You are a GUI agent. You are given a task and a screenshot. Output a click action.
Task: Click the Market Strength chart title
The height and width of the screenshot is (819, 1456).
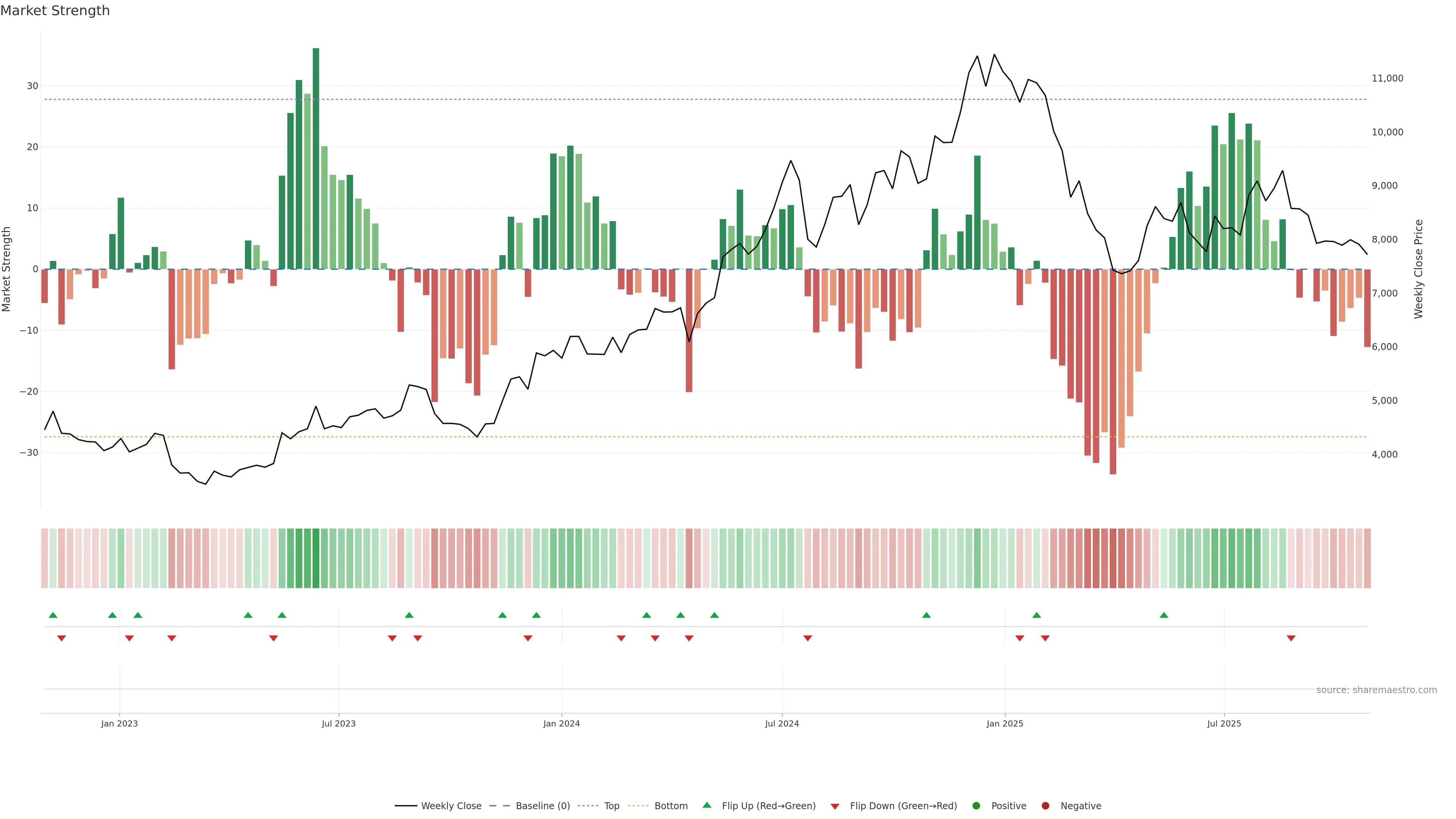pyautogui.click(x=55, y=11)
